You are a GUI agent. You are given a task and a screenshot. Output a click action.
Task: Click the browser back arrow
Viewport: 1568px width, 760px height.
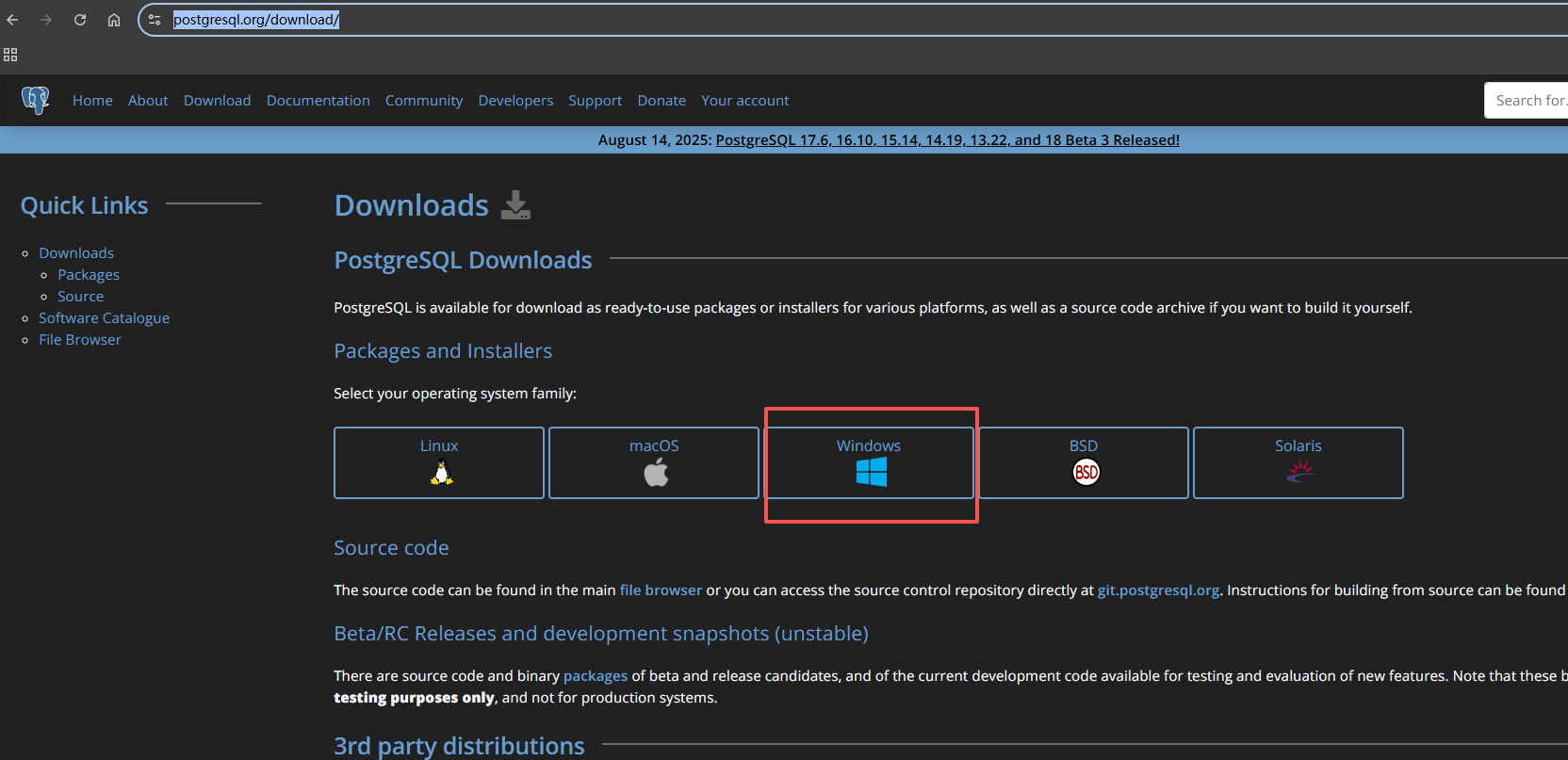[x=12, y=20]
